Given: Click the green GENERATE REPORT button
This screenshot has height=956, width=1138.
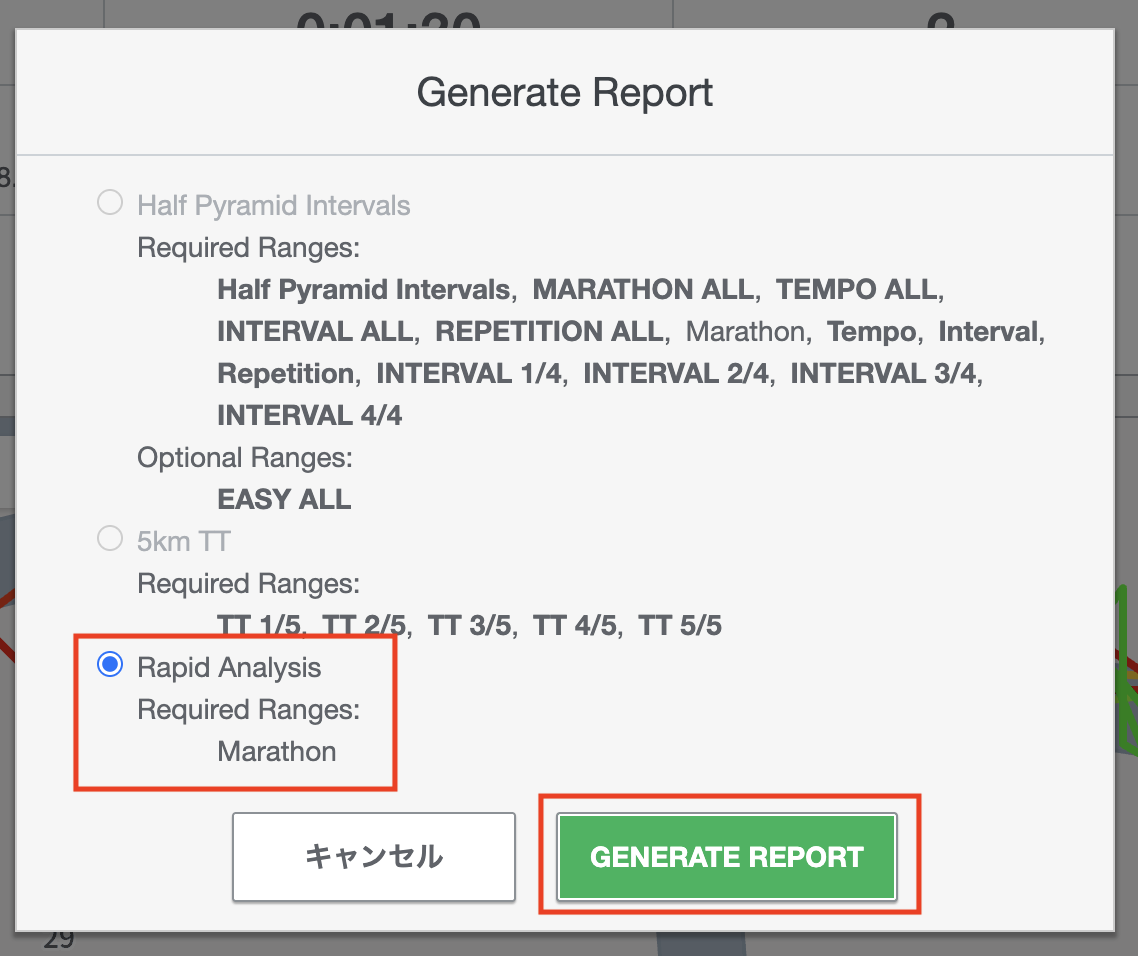Looking at the screenshot, I should click(x=727, y=857).
